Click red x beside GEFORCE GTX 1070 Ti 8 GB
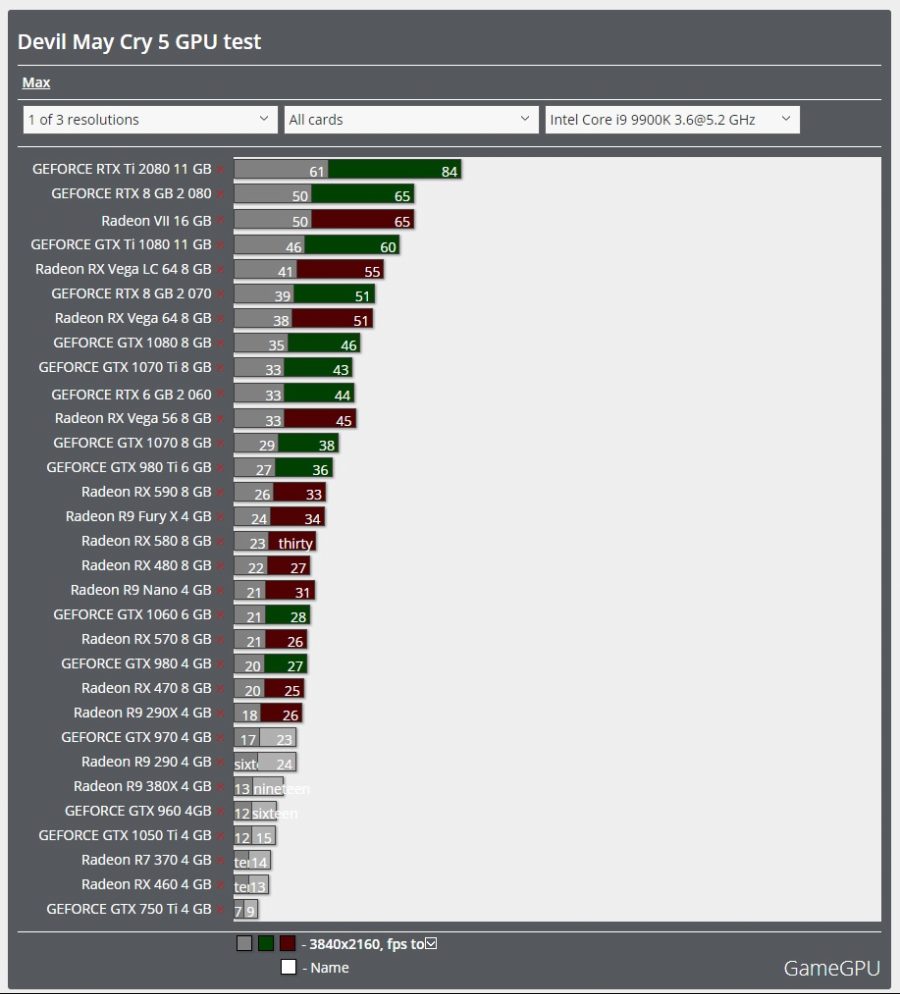Image resolution: width=900 pixels, height=994 pixels. [x=221, y=368]
